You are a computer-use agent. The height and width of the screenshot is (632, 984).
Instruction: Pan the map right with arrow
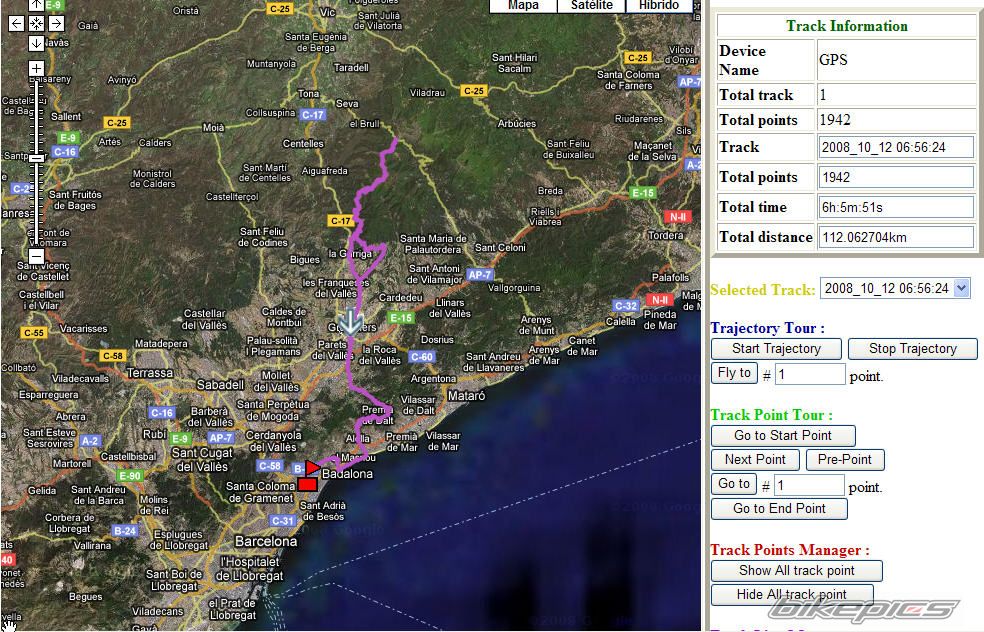click(56, 23)
